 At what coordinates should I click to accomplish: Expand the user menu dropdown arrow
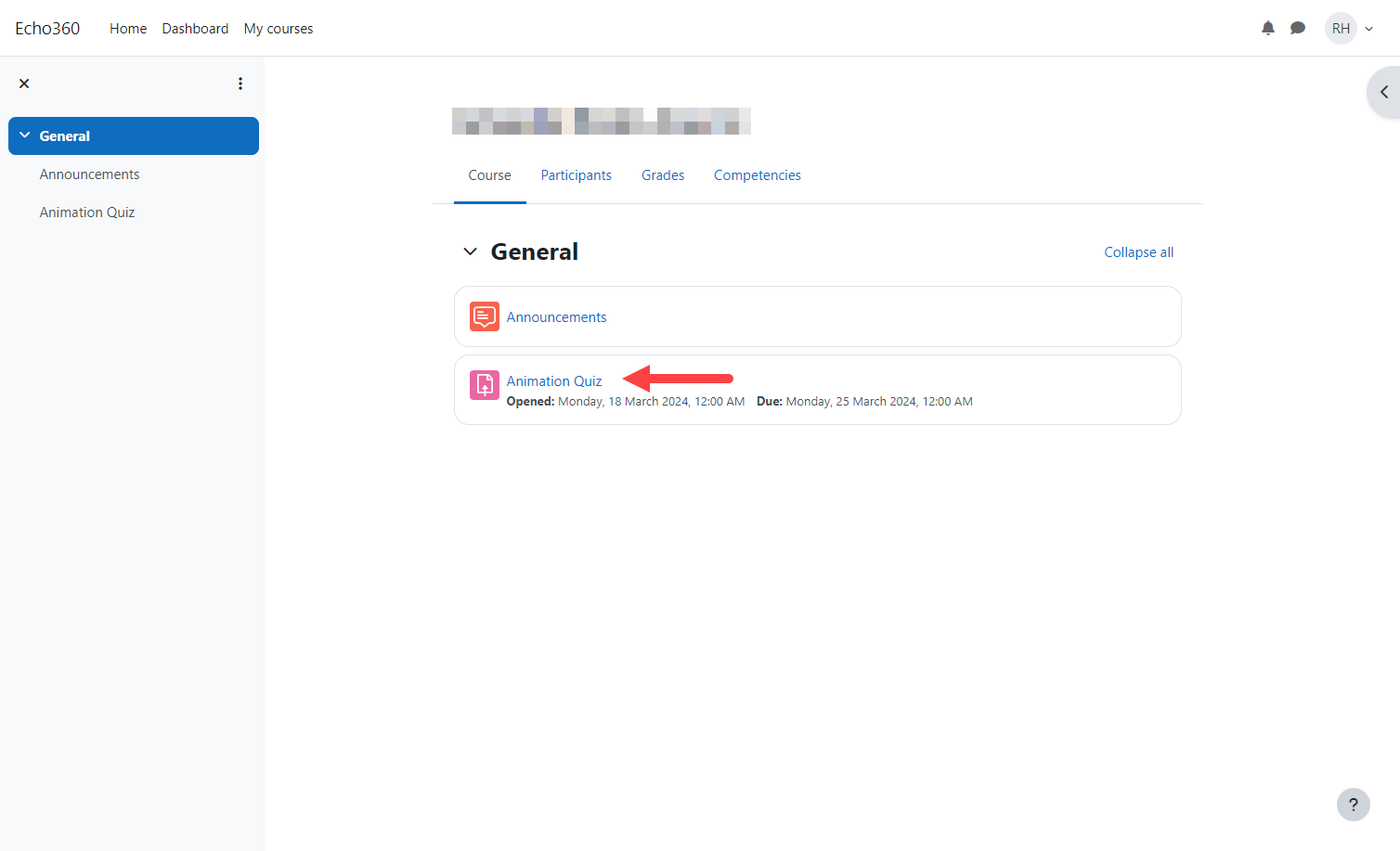[x=1369, y=29]
